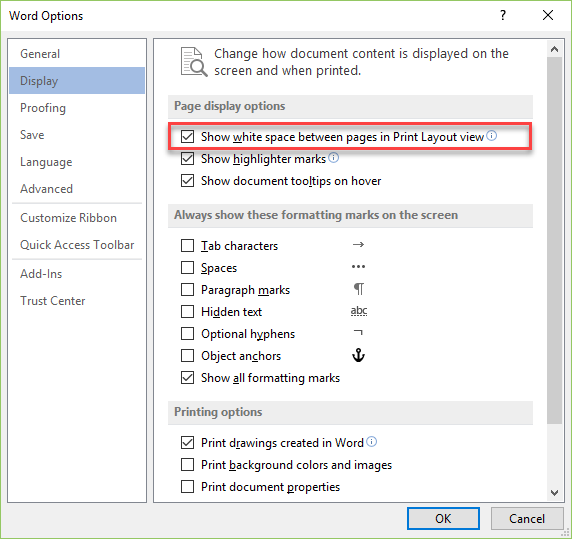Close the Word Options dialog
The image size is (572, 539).
click(x=548, y=15)
